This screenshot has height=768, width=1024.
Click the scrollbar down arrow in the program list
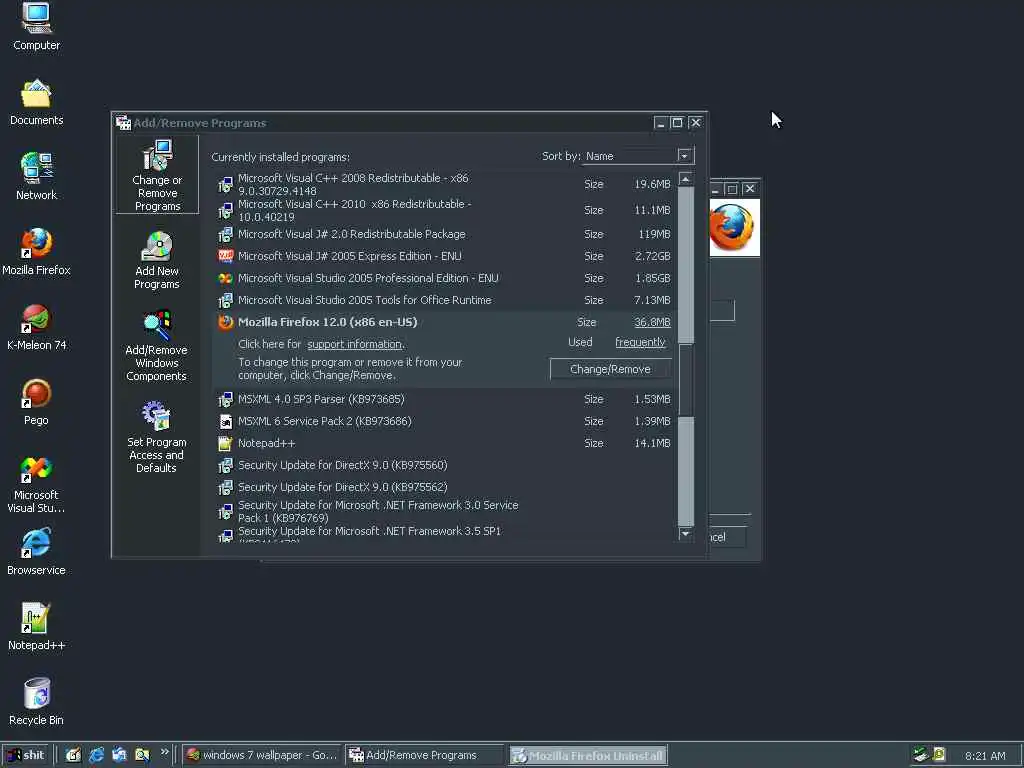(685, 534)
